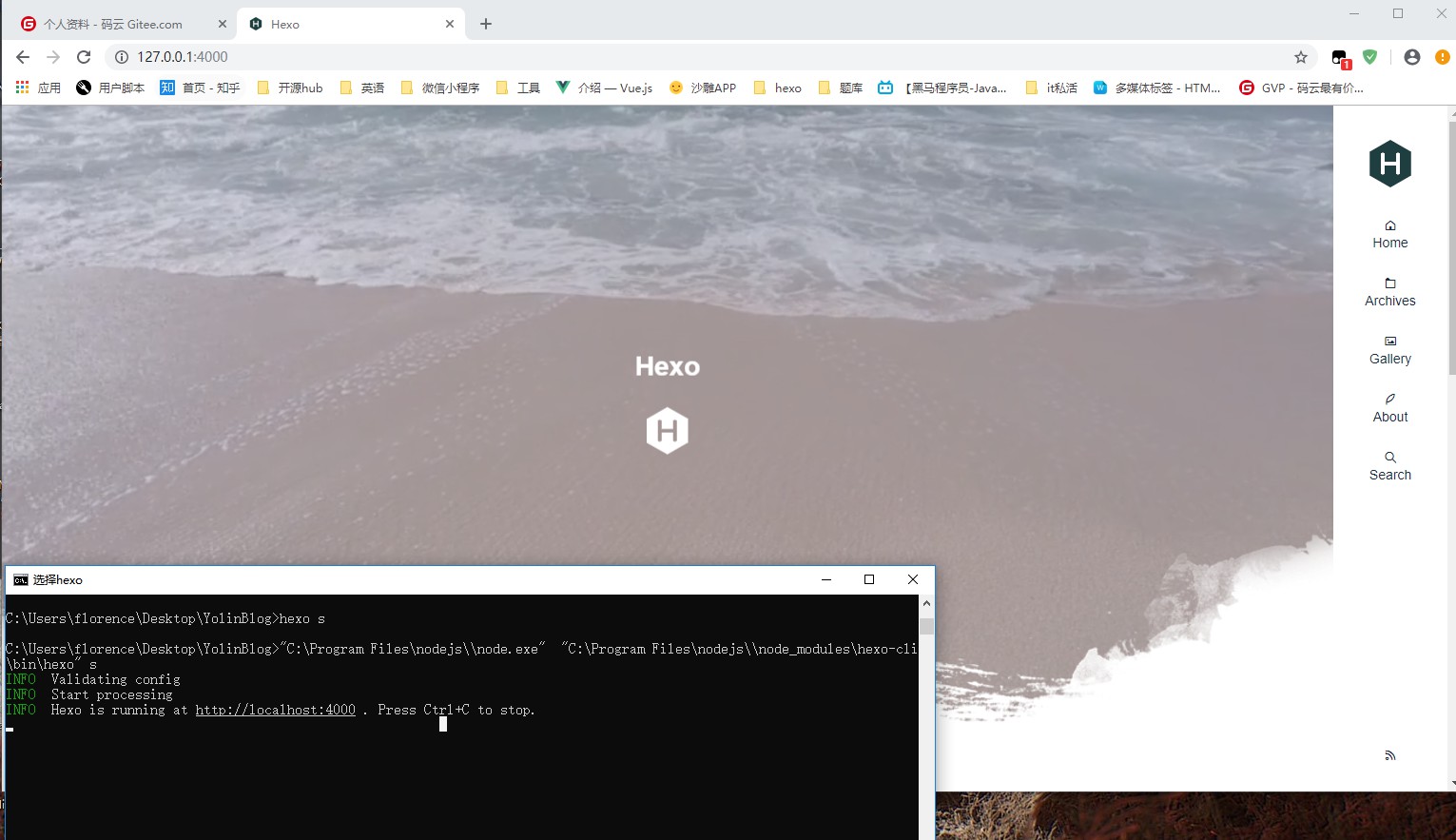Click the 'Press Ctrl+C to stop.' text
The image size is (1456, 840).
[x=456, y=710]
